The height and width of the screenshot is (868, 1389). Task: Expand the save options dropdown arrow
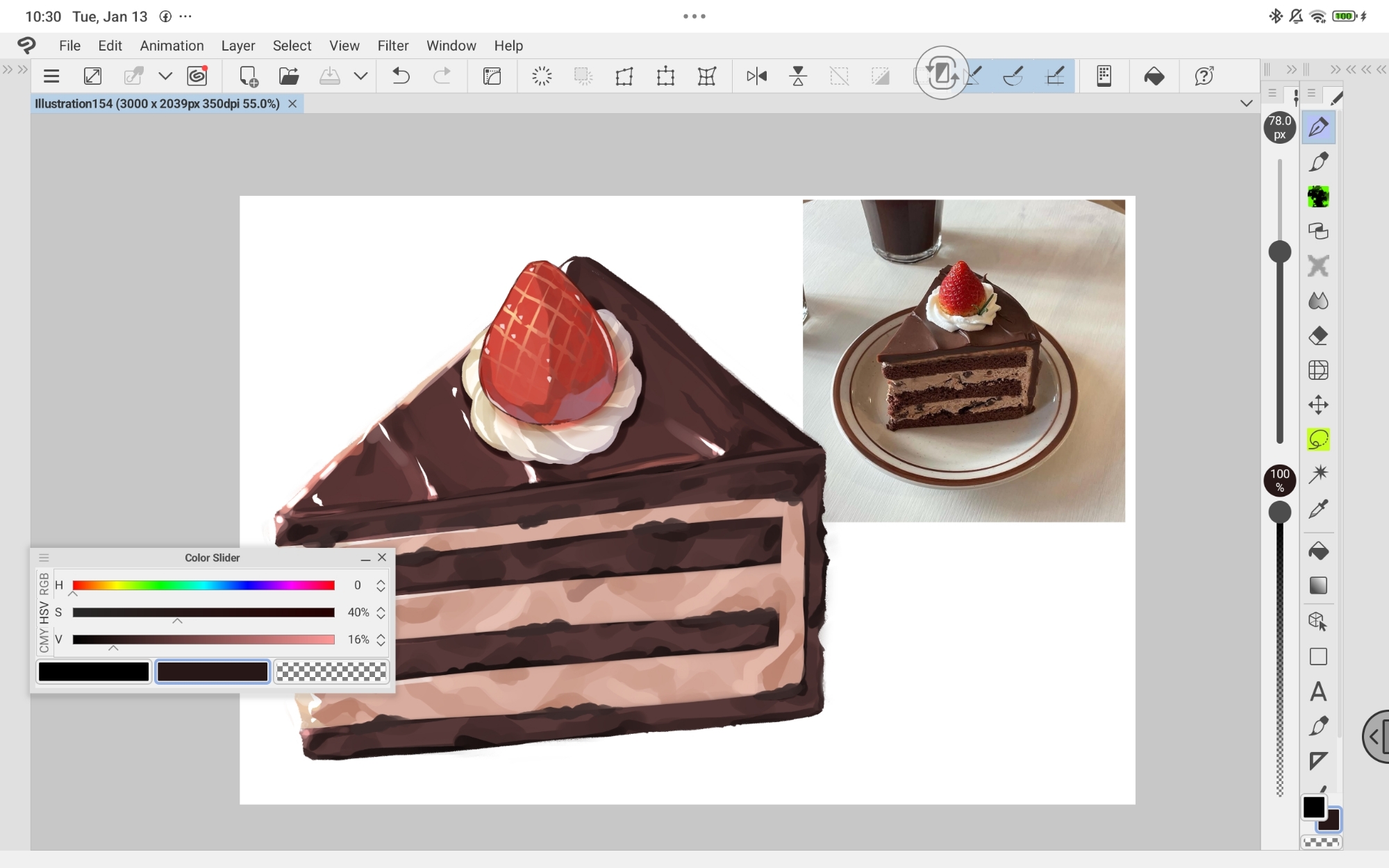point(360,76)
